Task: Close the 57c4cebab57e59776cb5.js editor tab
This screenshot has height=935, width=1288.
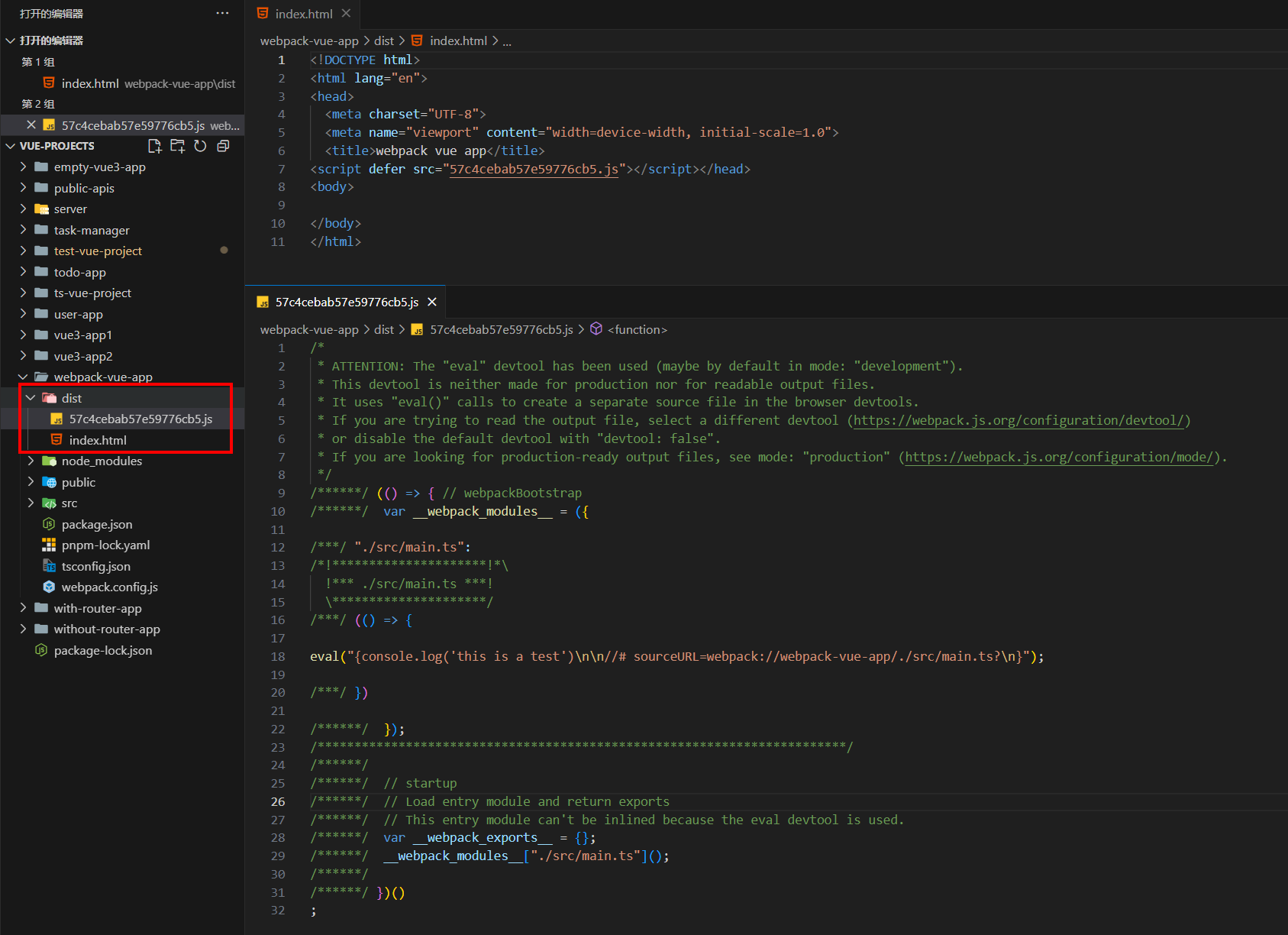Action: tap(432, 302)
